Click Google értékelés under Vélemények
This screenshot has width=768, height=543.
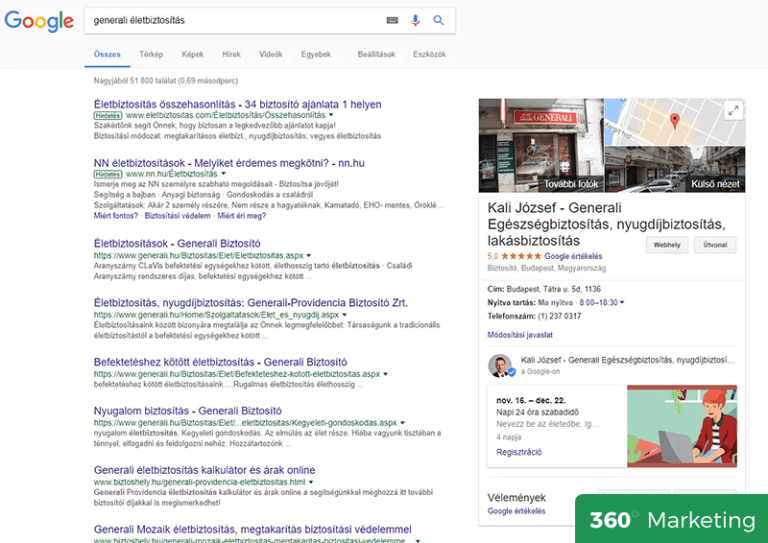[516, 511]
